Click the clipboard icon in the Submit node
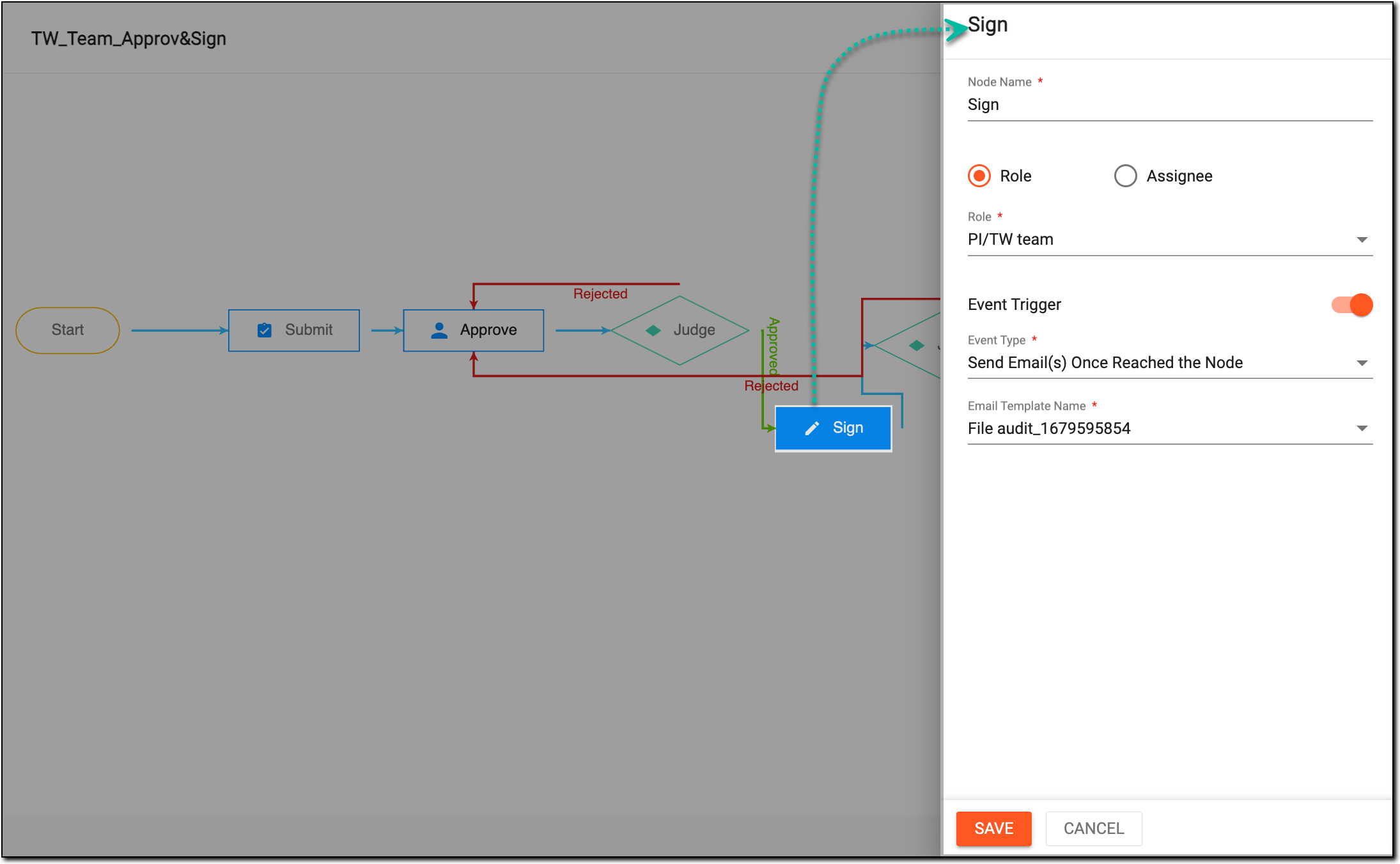The height and width of the screenshot is (864, 1400). click(x=264, y=330)
